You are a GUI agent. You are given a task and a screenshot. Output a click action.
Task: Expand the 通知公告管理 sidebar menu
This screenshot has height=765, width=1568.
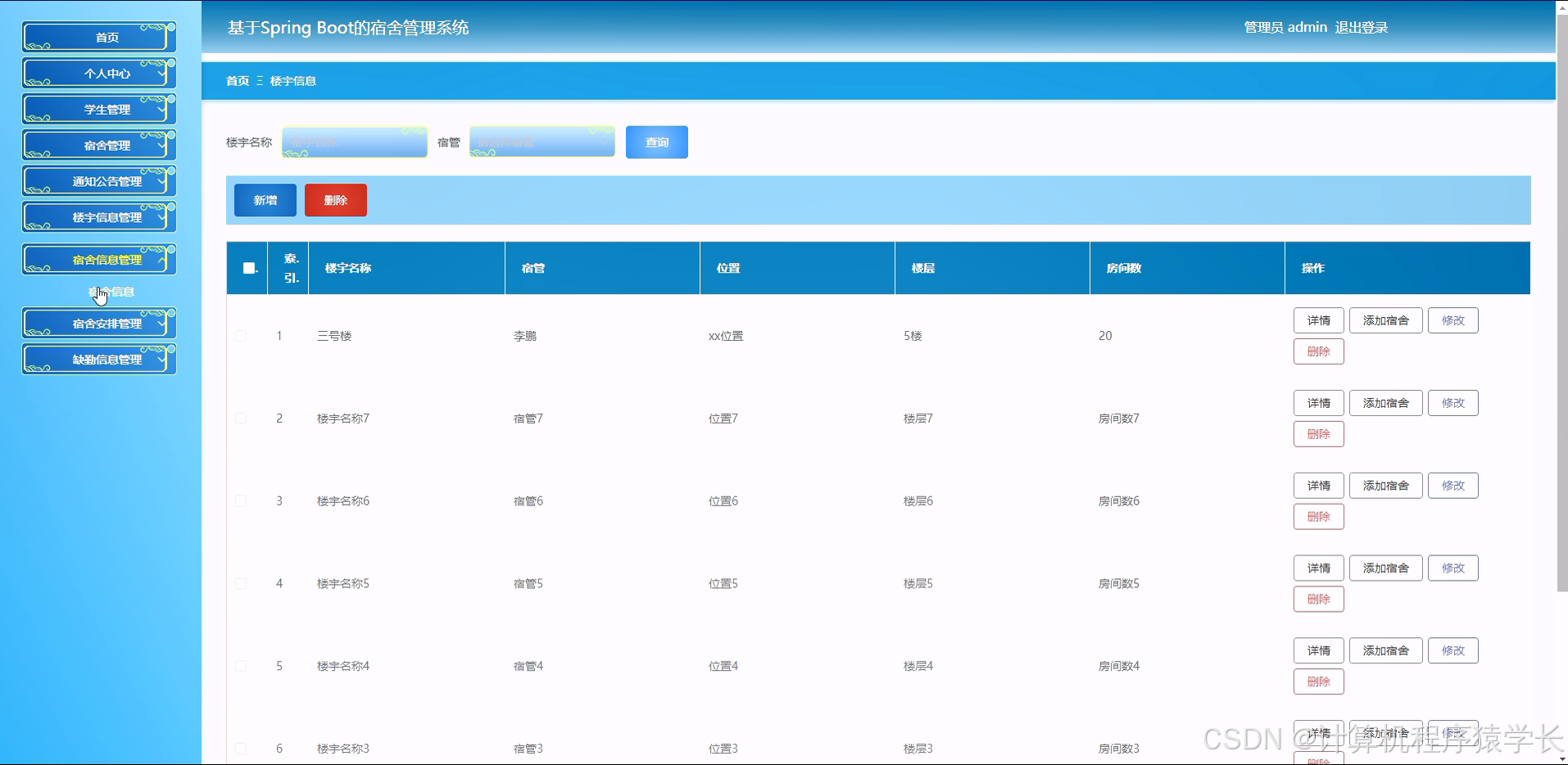coord(99,182)
